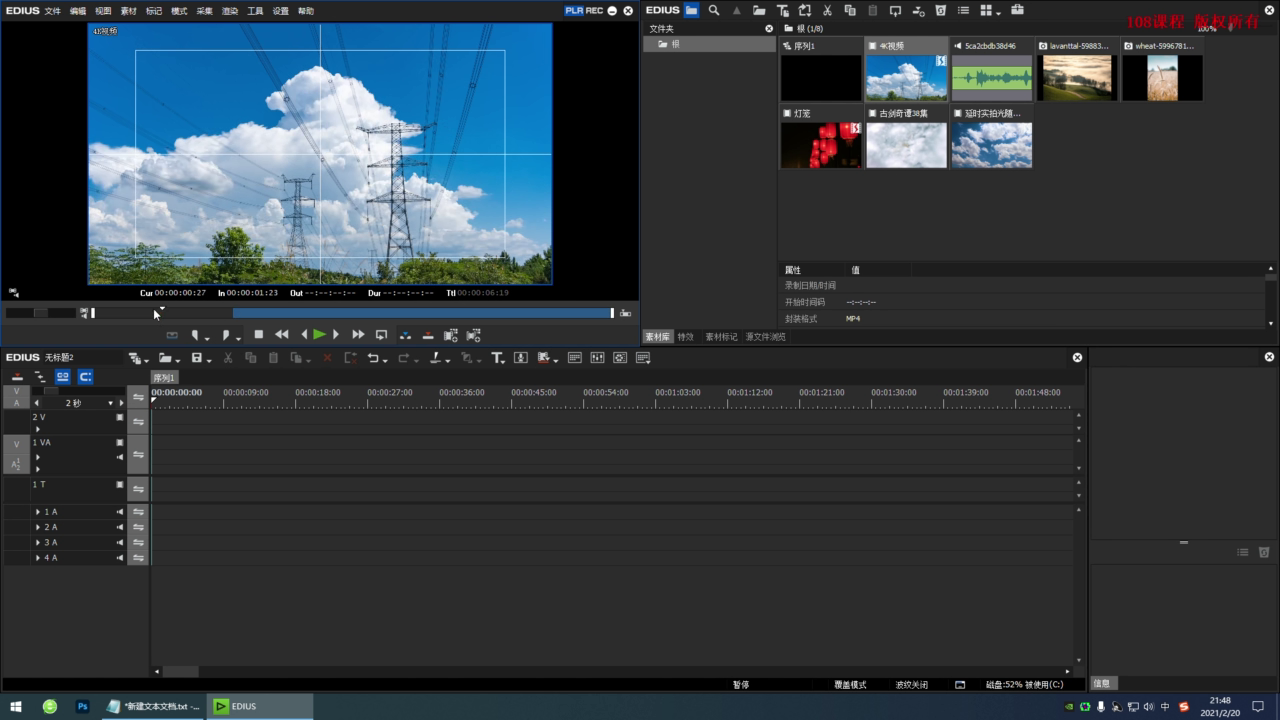Click the player position scrub bar
1280x720 pixels.
click(x=353, y=313)
